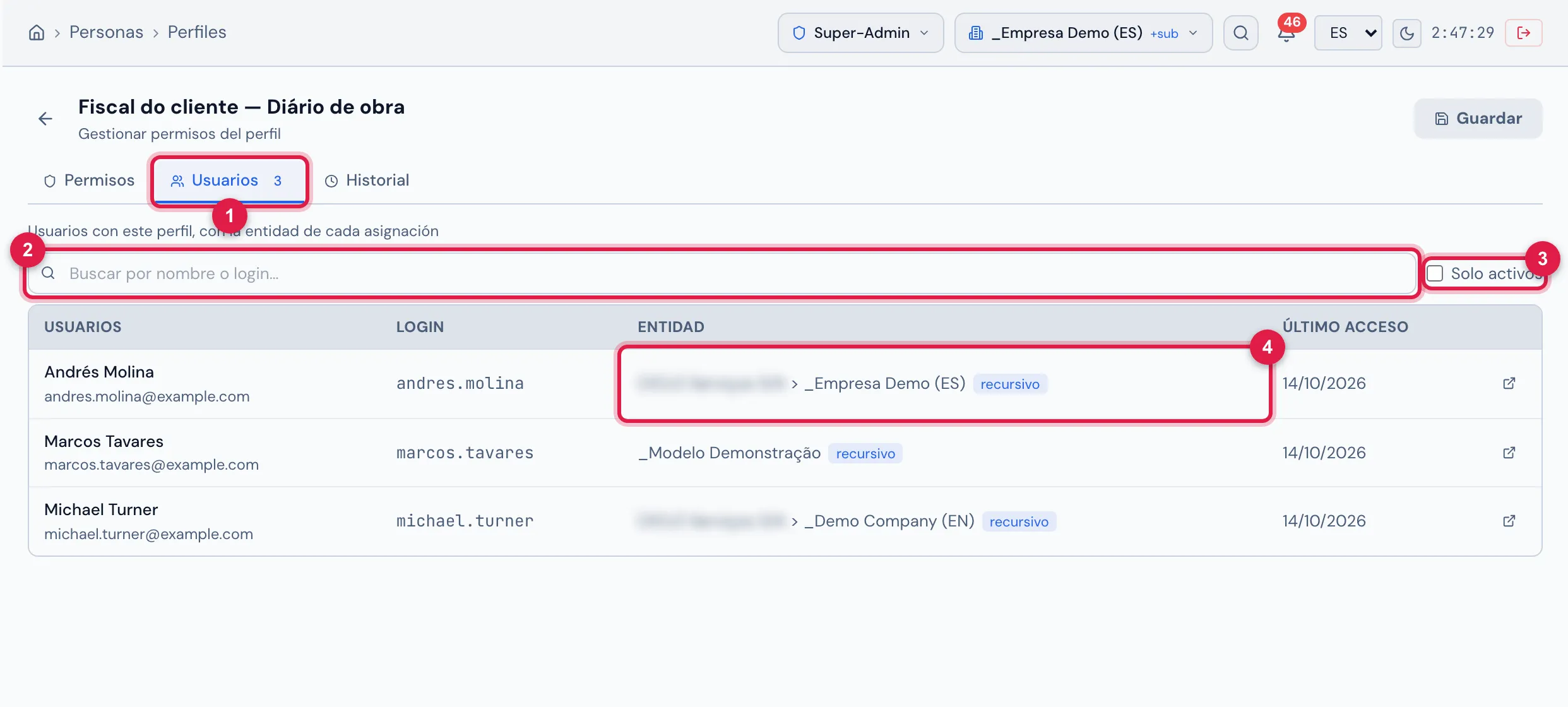
Task: Open notifications bell with 46 badge
Action: pyautogui.click(x=1286, y=33)
